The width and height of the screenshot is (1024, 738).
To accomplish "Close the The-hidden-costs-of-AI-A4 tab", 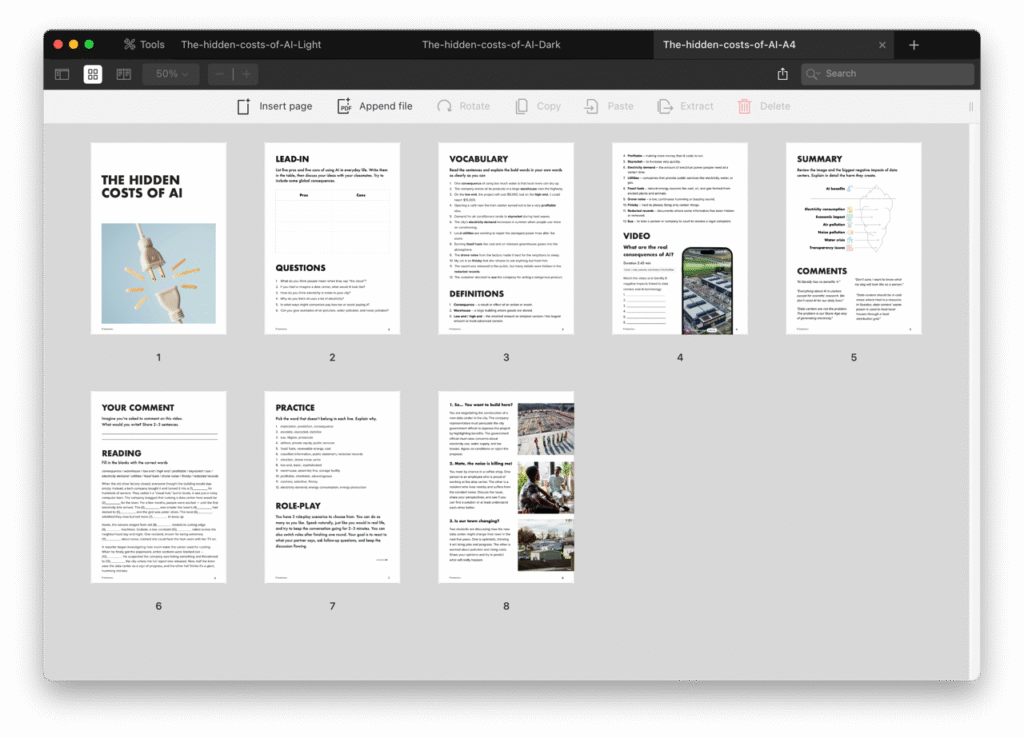I will (x=882, y=45).
